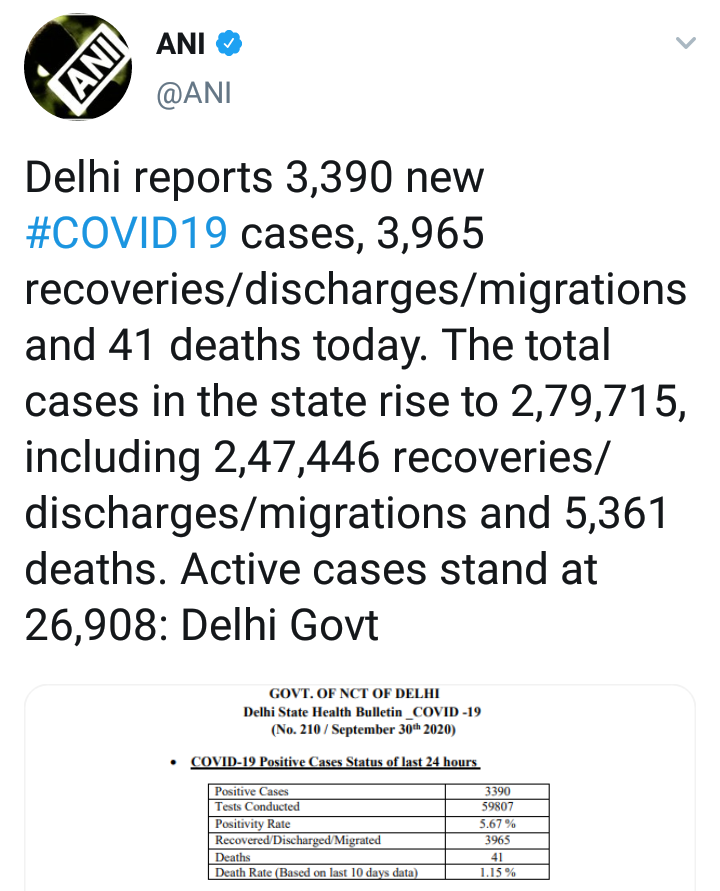Click the 'No. 210 / September 30th 2020' line
The width and height of the screenshot is (720, 891).
coord(355,730)
